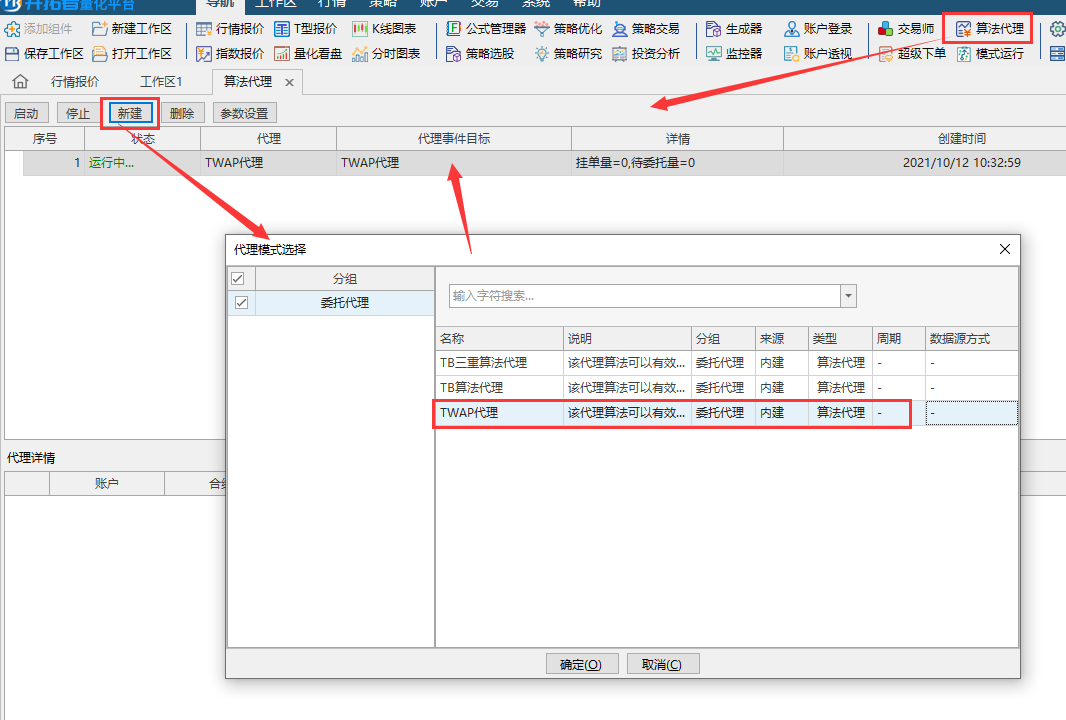Click the 类型 column header
Viewport: 1066px width, 720px height.
pyautogui.click(x=840, y=339)
